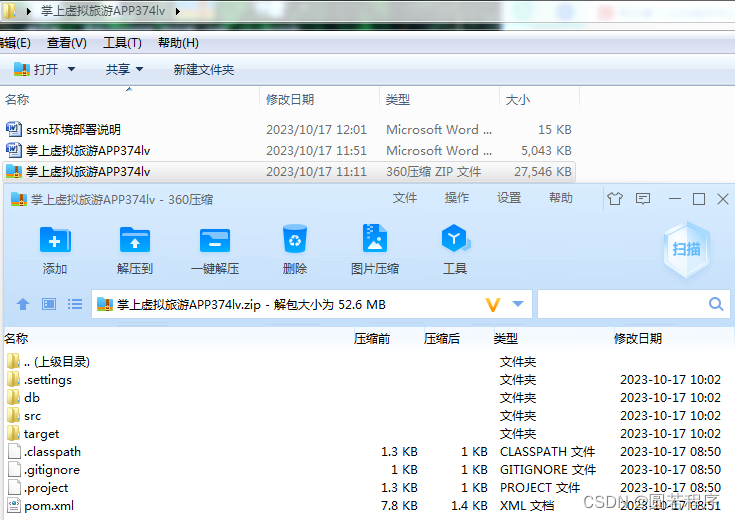The width and height of the screenshot is (735, 520).
Task: Open the skin (shirt) icon in the title bar
Action: [615, 199]
